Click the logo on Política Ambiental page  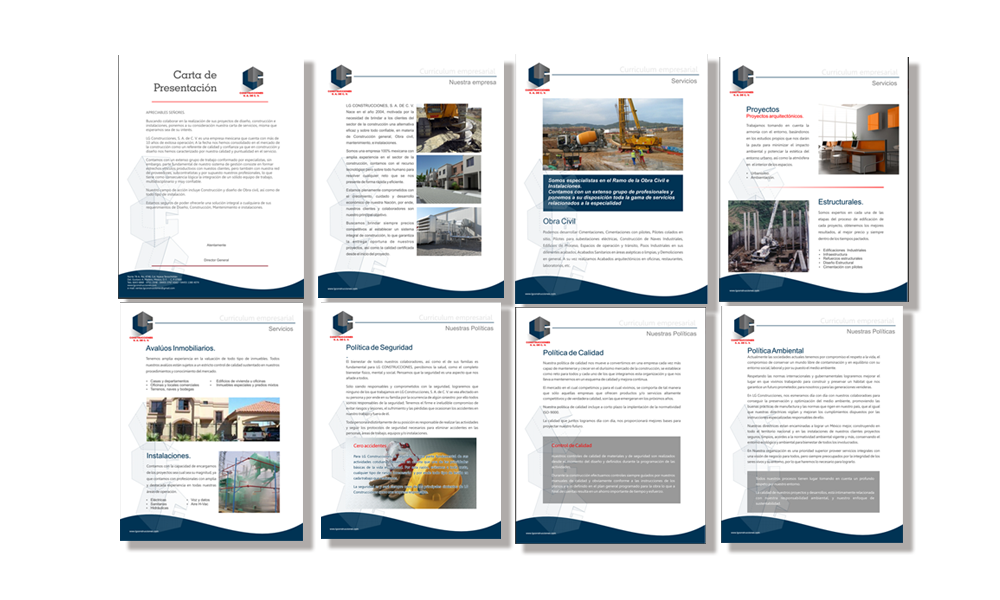[x=744, y=326]
